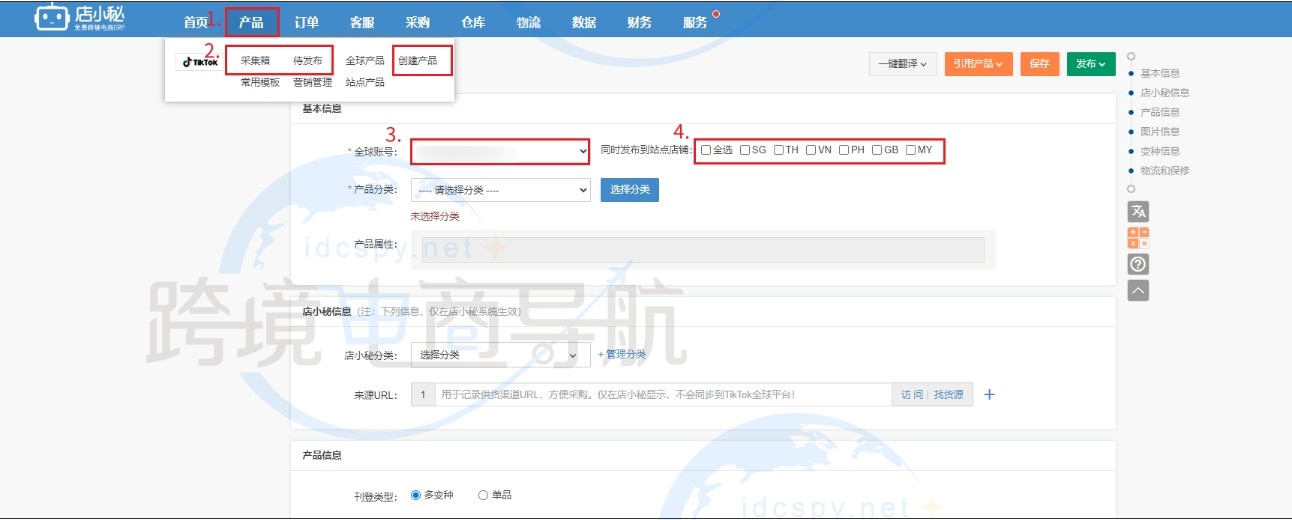Choose 采集箱 in product submenu
This screenshot has height=520, width=1292.
pyautogui.click(x=255, y=61)
